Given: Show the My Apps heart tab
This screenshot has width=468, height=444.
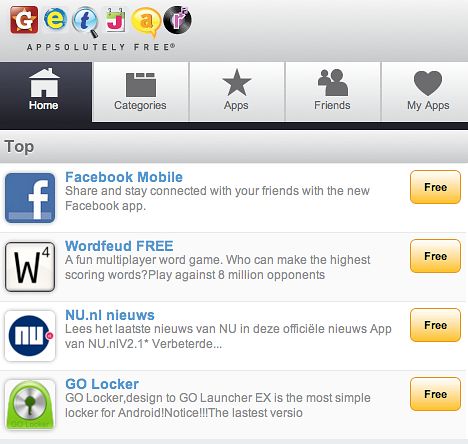Looking at the screenshot, I should click(x=425, y=92).
